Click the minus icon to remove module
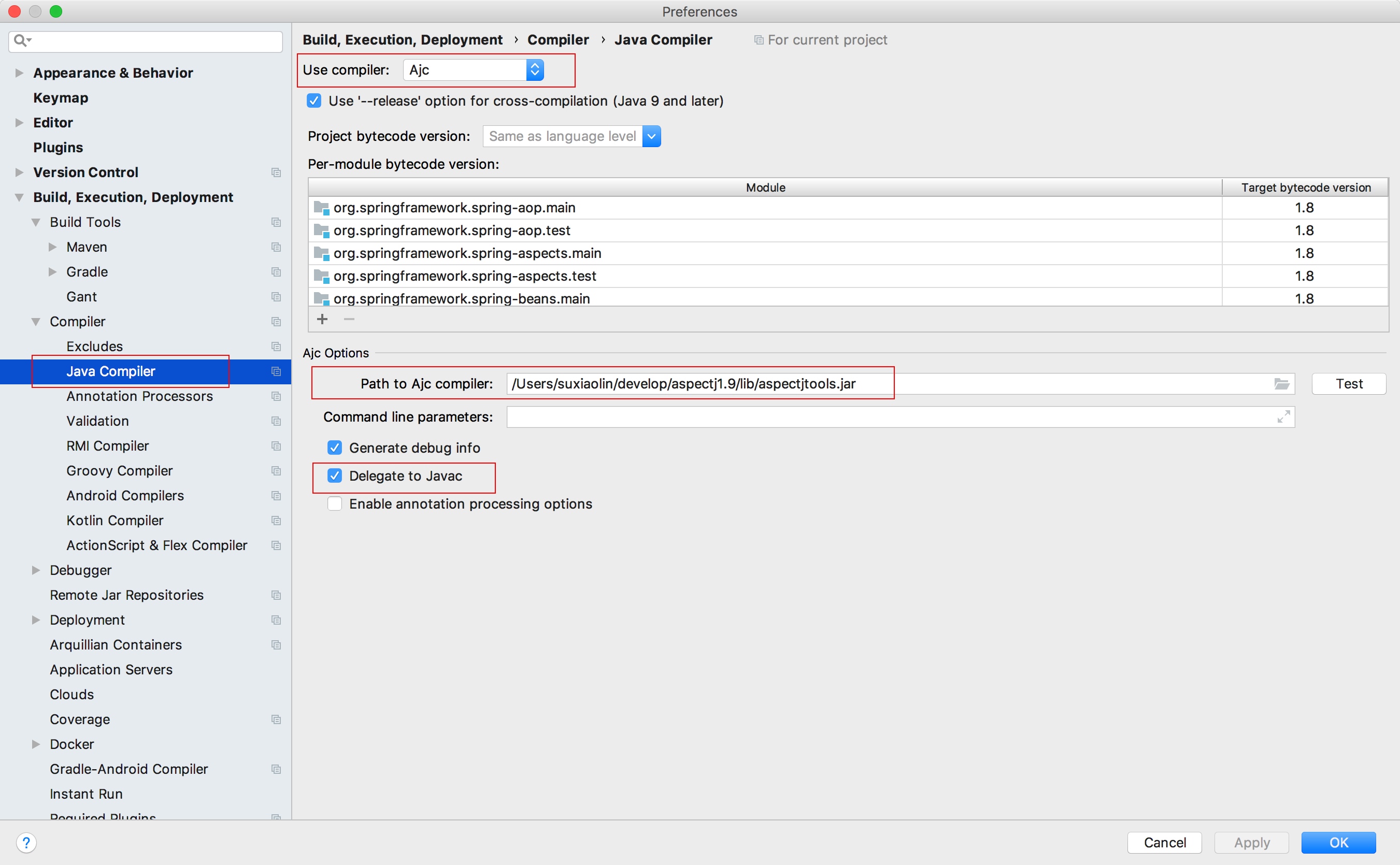Image resolution: width=1400 pixels, height=865 pixels. pos(349,319)
